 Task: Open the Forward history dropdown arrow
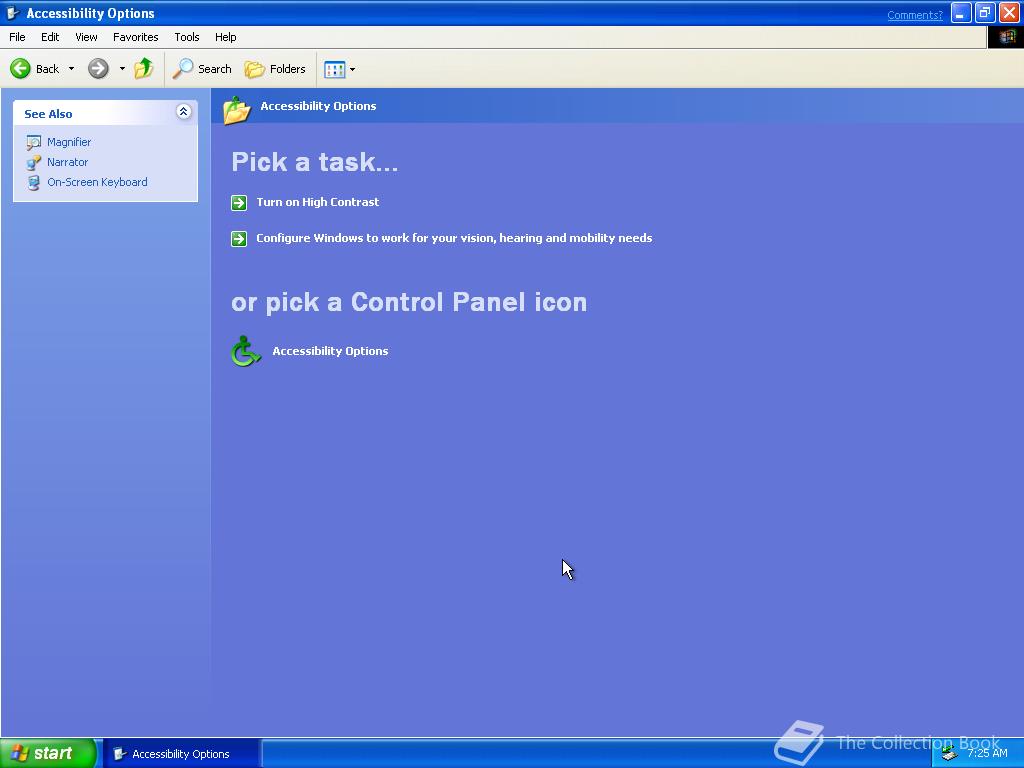(122, 69)
